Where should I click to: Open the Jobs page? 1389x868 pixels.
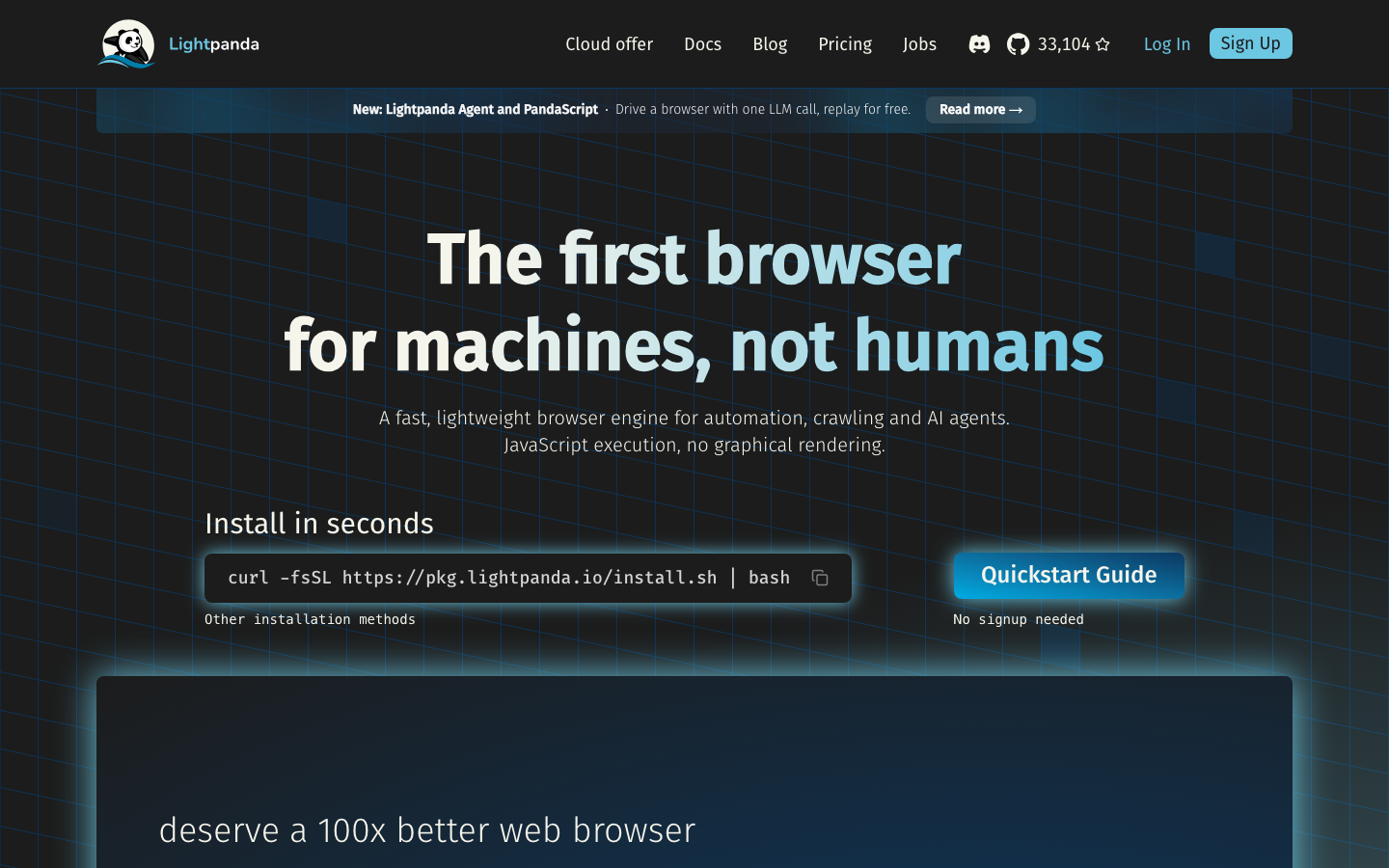pyautogui.click(x=919, y=44)
